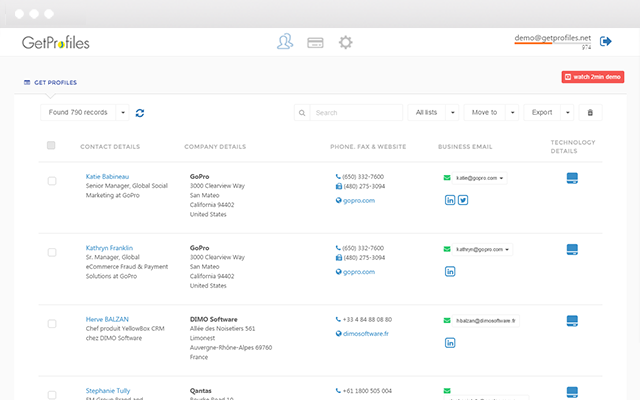Click into the Search input field
Image resolution: width=640 pixels, height=400 pixels.
tap(355, 113)
